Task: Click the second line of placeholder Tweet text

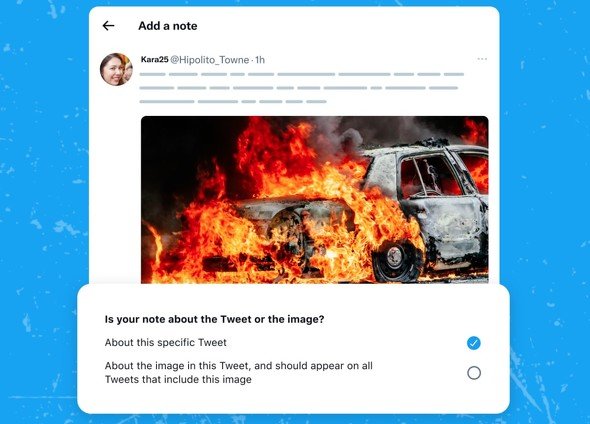Action: (x=299, y=88)
